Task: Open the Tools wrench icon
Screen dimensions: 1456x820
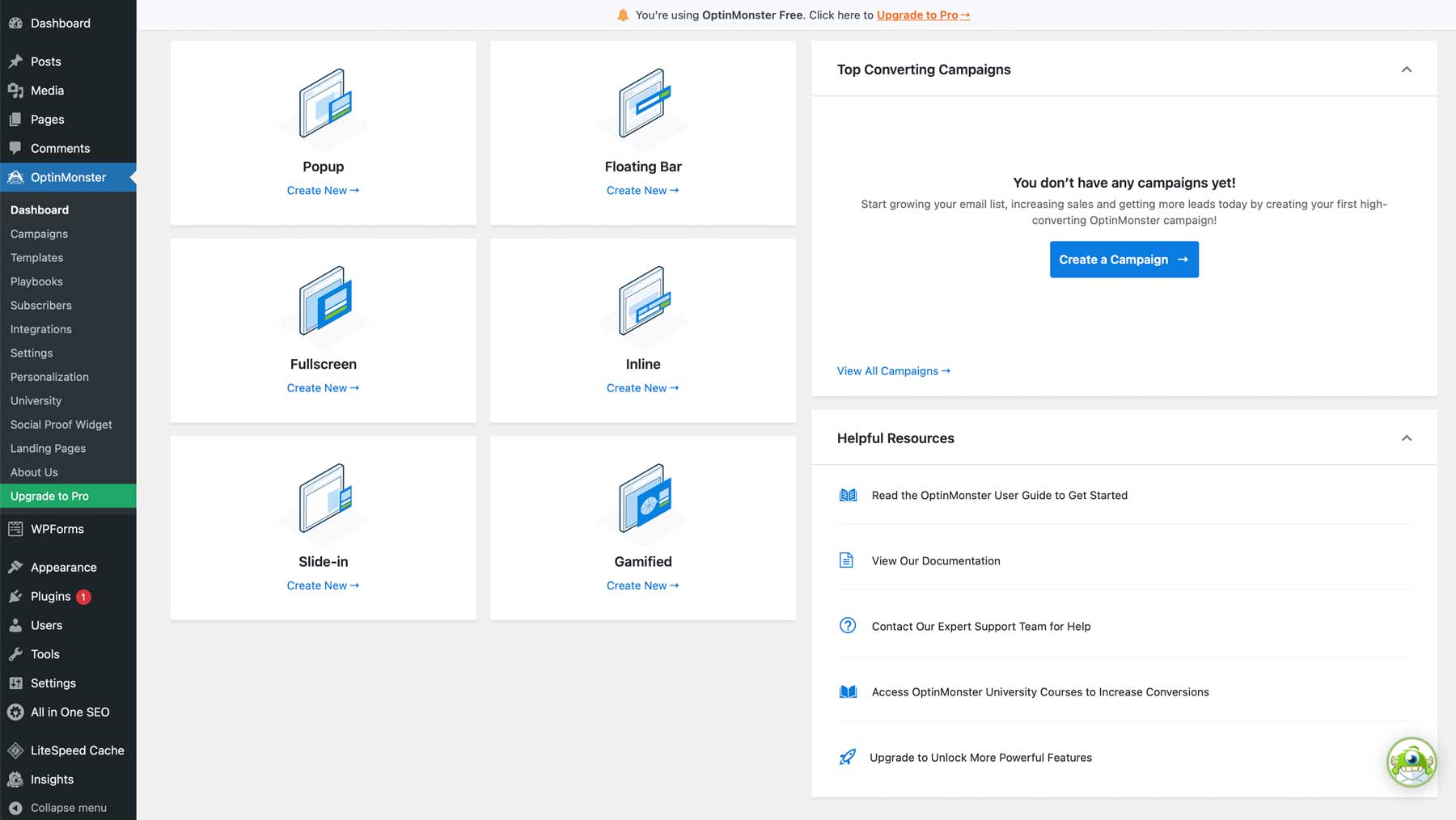Action: 15,653
